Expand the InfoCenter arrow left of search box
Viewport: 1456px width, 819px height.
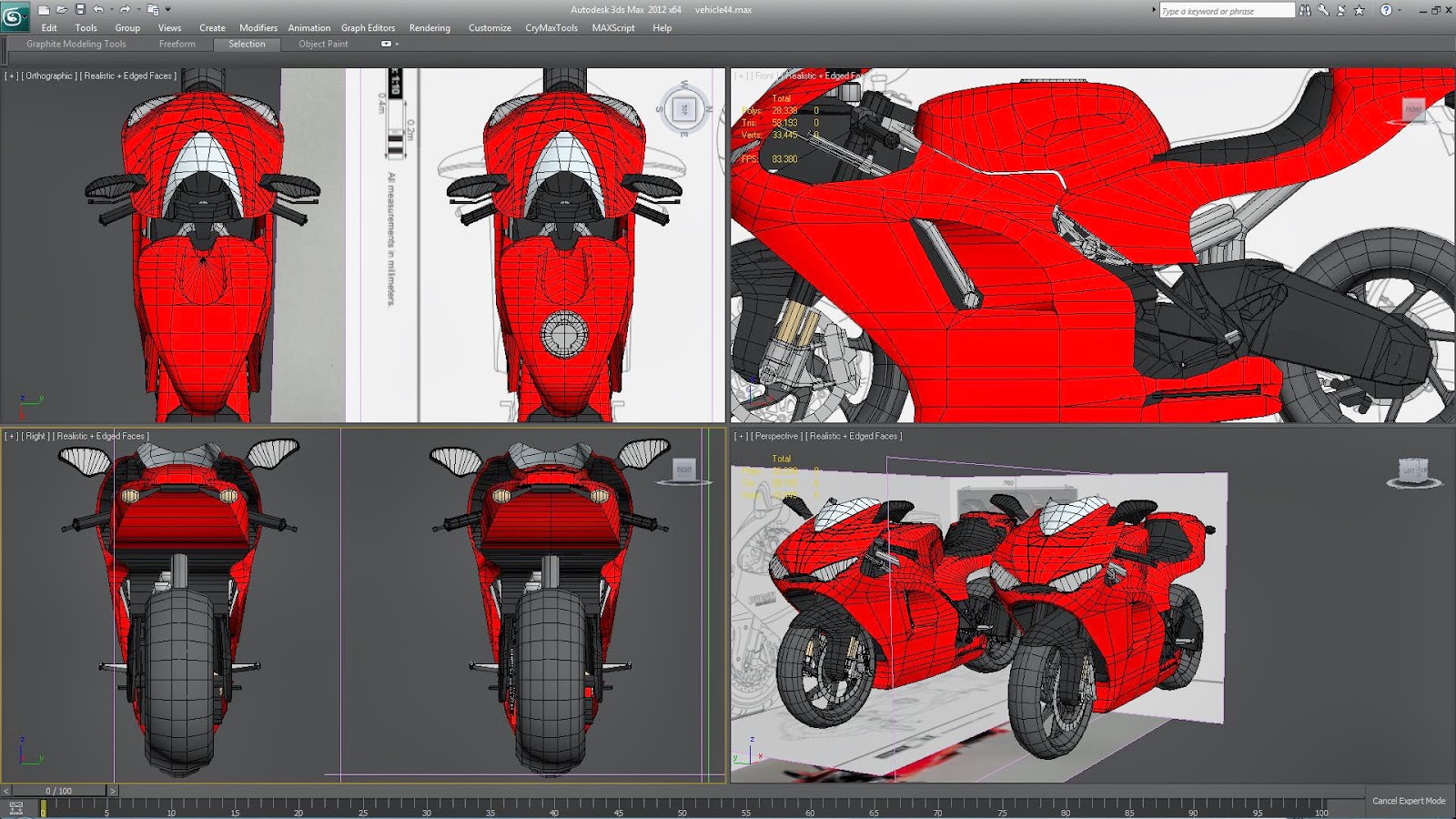tap(1154, 10)
